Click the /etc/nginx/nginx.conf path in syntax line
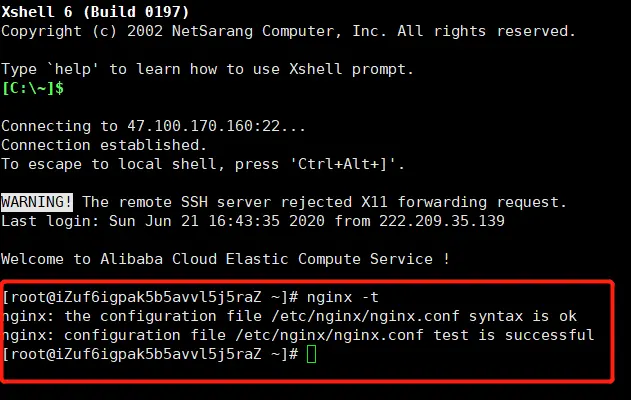This screenshot has height=400, width=631. (x=365, y=316)
